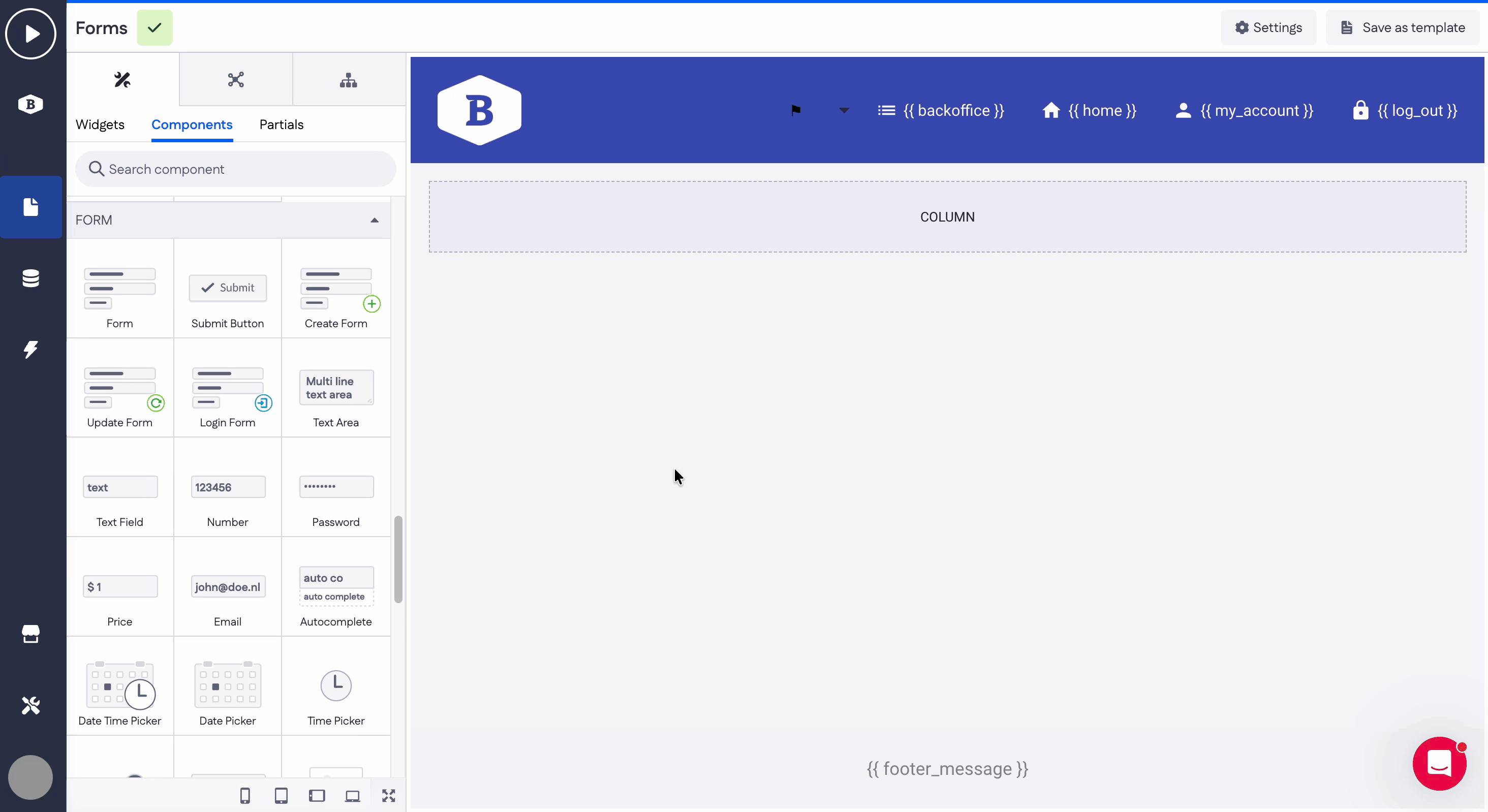Open the block store icon
This screenshot has width=1488, height=812.
click(x=30, y=634)
